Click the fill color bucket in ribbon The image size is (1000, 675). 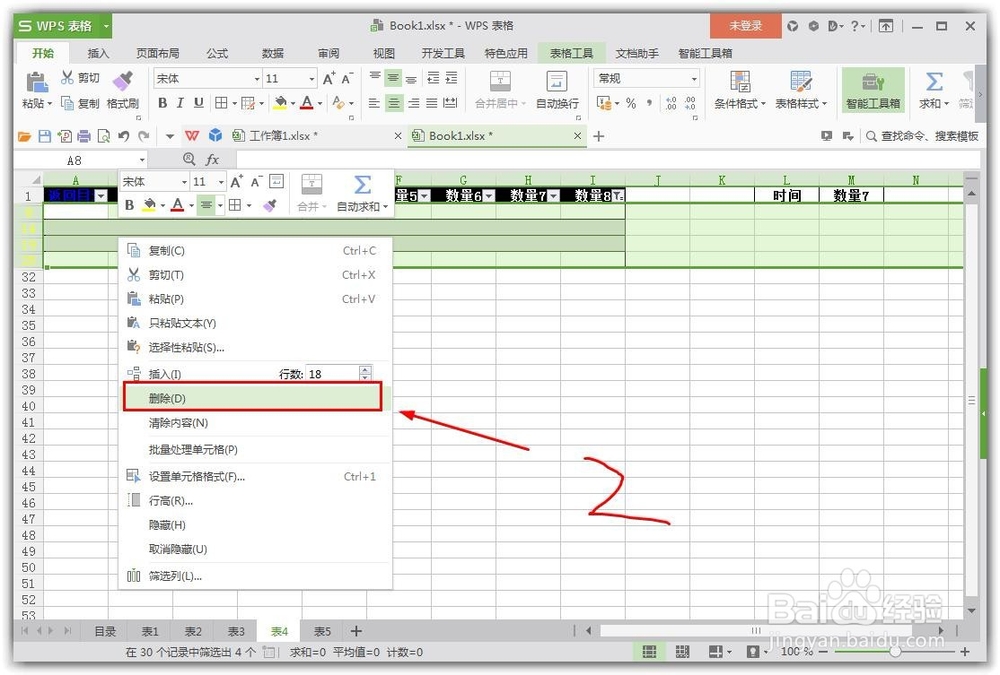pos(280,103)
